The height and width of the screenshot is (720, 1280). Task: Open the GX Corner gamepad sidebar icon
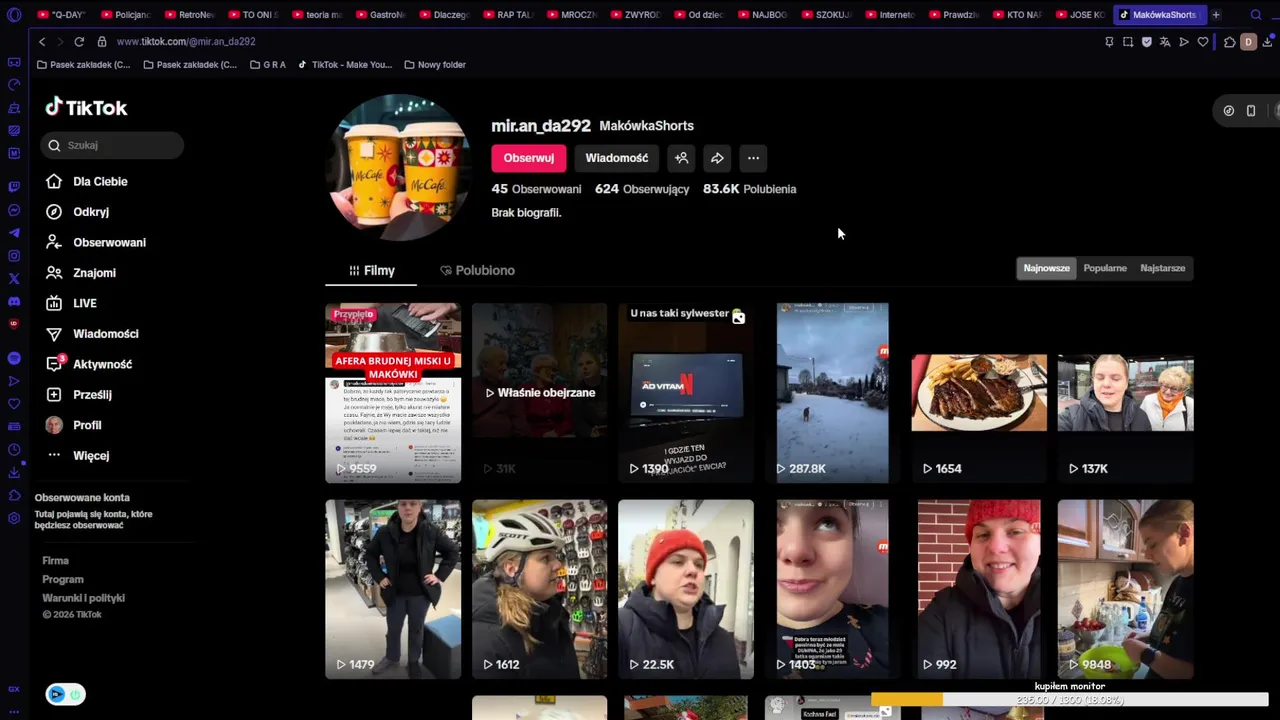click(x=14, y=62)
